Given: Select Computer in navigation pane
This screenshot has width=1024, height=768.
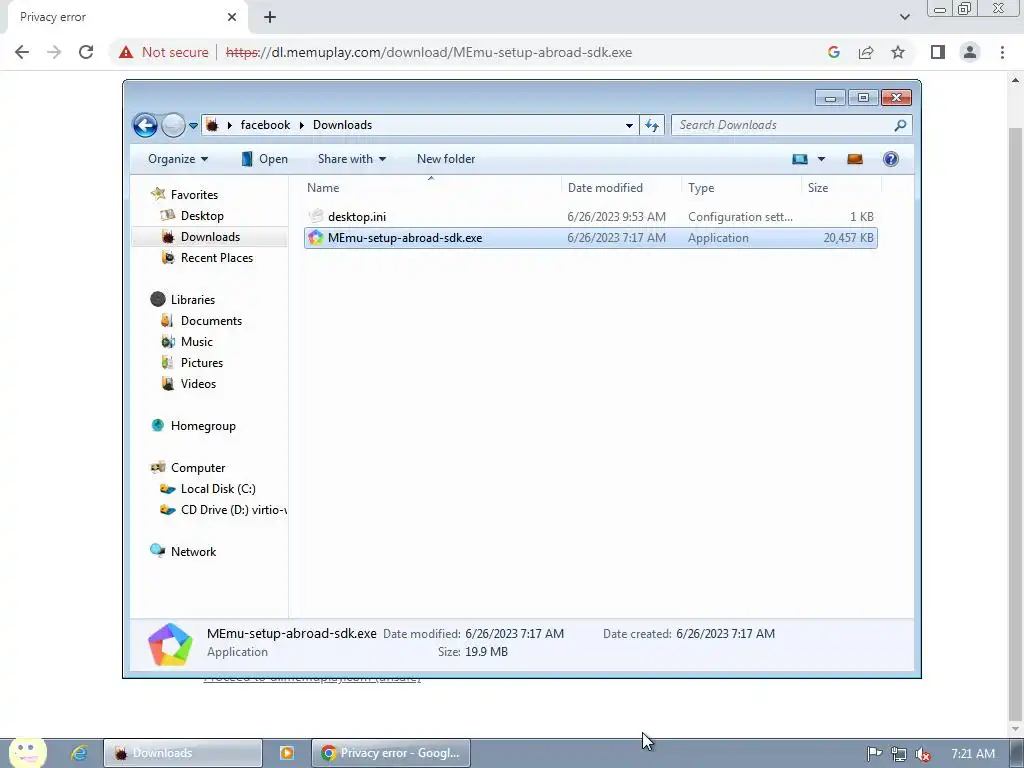Looking at the screenshot, I should pyautogui.click(x=197, y=468).
